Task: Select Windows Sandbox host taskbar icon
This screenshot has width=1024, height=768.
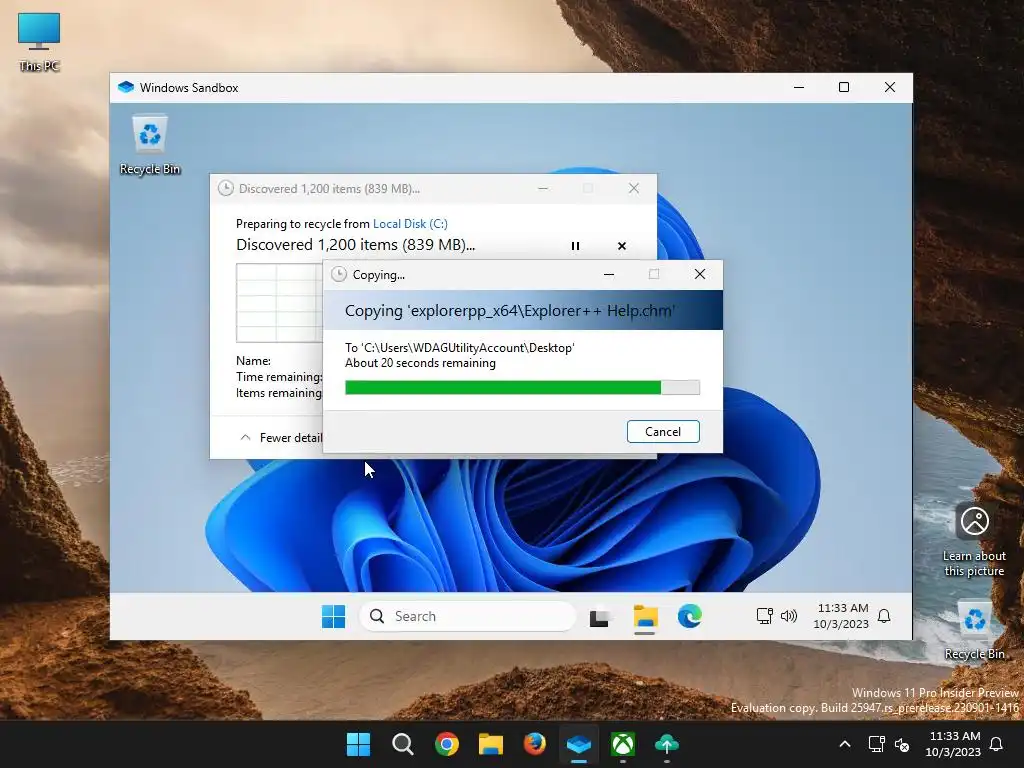Action: coord(579,744)
